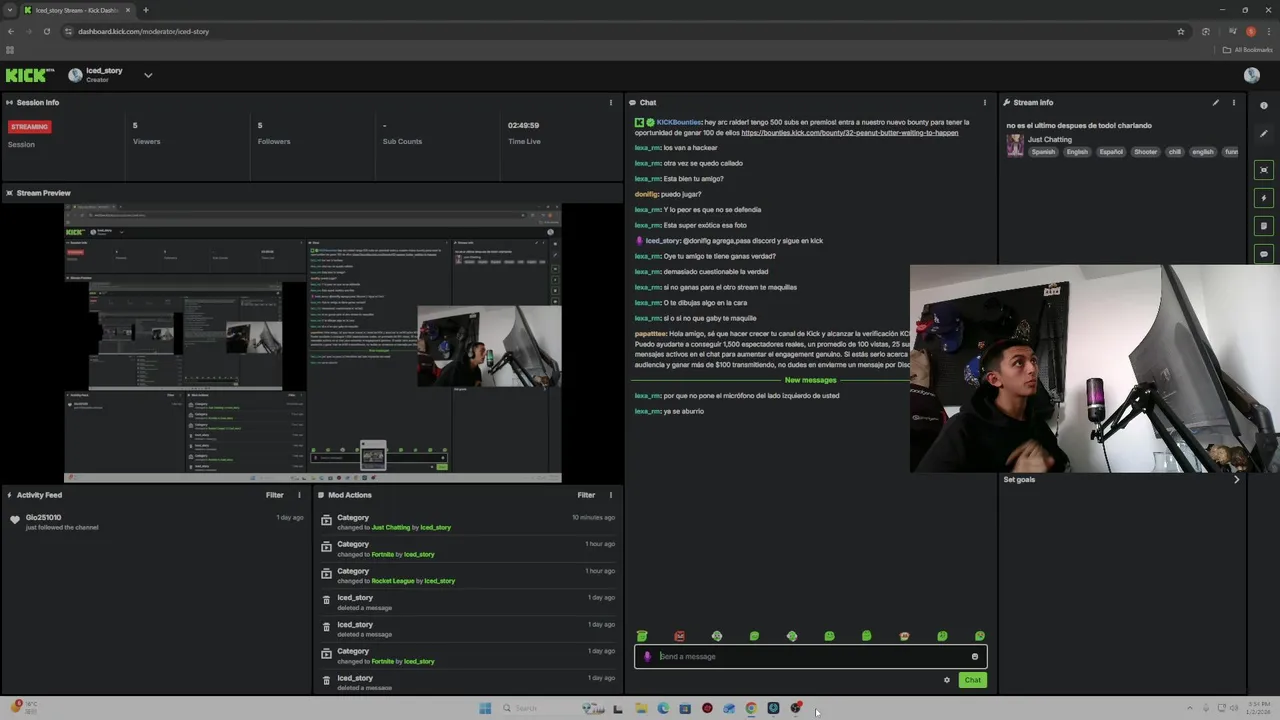This screenshot has width=1280, height=720.
Task: Click the pencil edit icon in the right sidebar
Action: (1264, 134)
